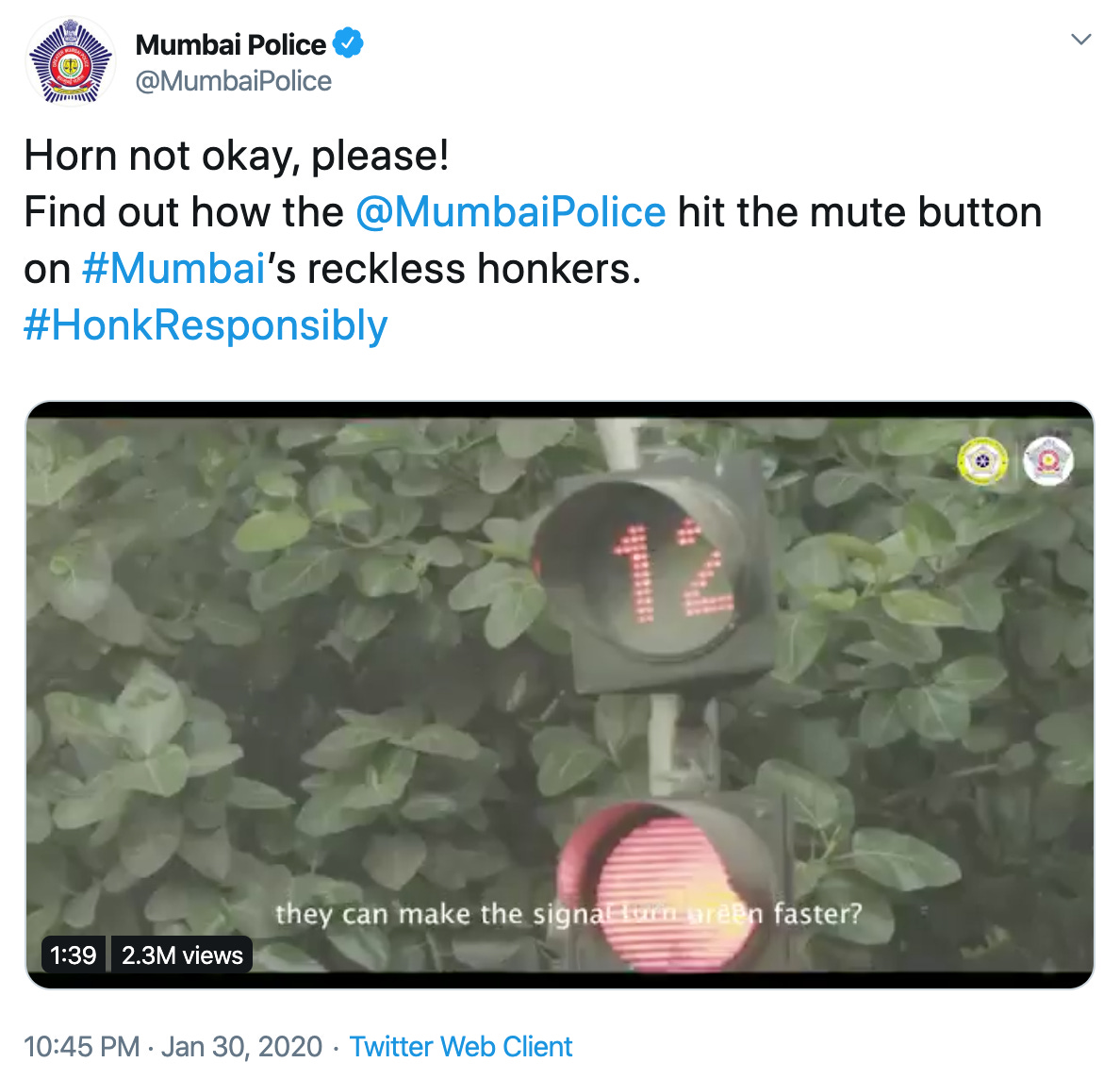
Task: Click the Mumbai Police display name
Action: 231,44
